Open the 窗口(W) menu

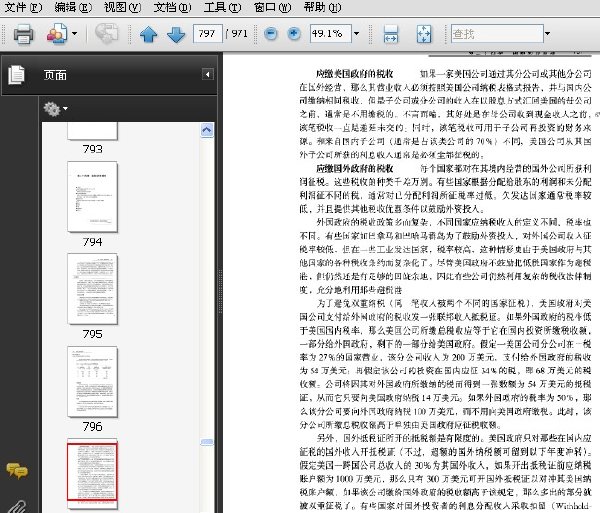pyautogui.click(x=272, y=7)
